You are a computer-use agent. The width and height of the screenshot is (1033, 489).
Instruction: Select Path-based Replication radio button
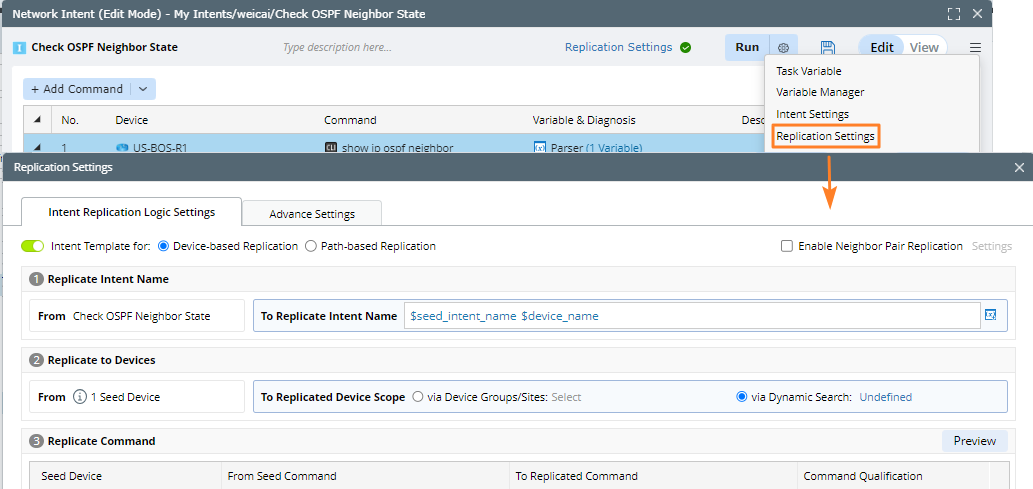click(x=311, y=246)
